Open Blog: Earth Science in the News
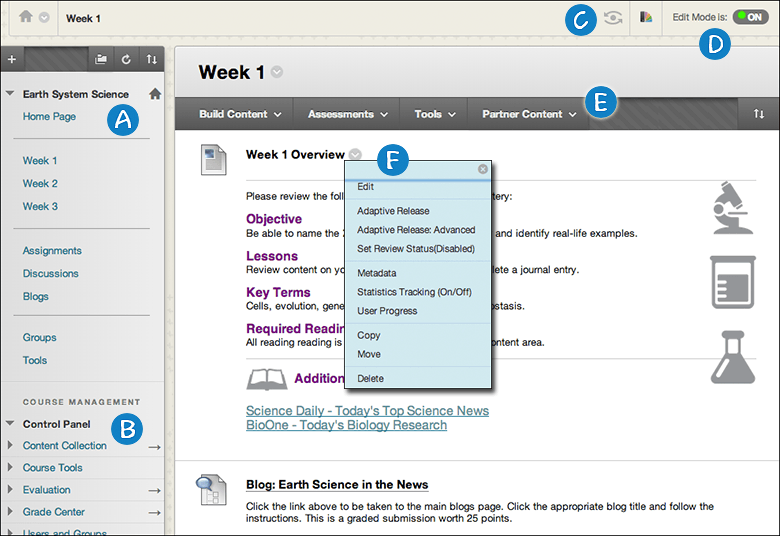Image resolution: width=780 pixels, height=536 pixels. pos(337,484)
